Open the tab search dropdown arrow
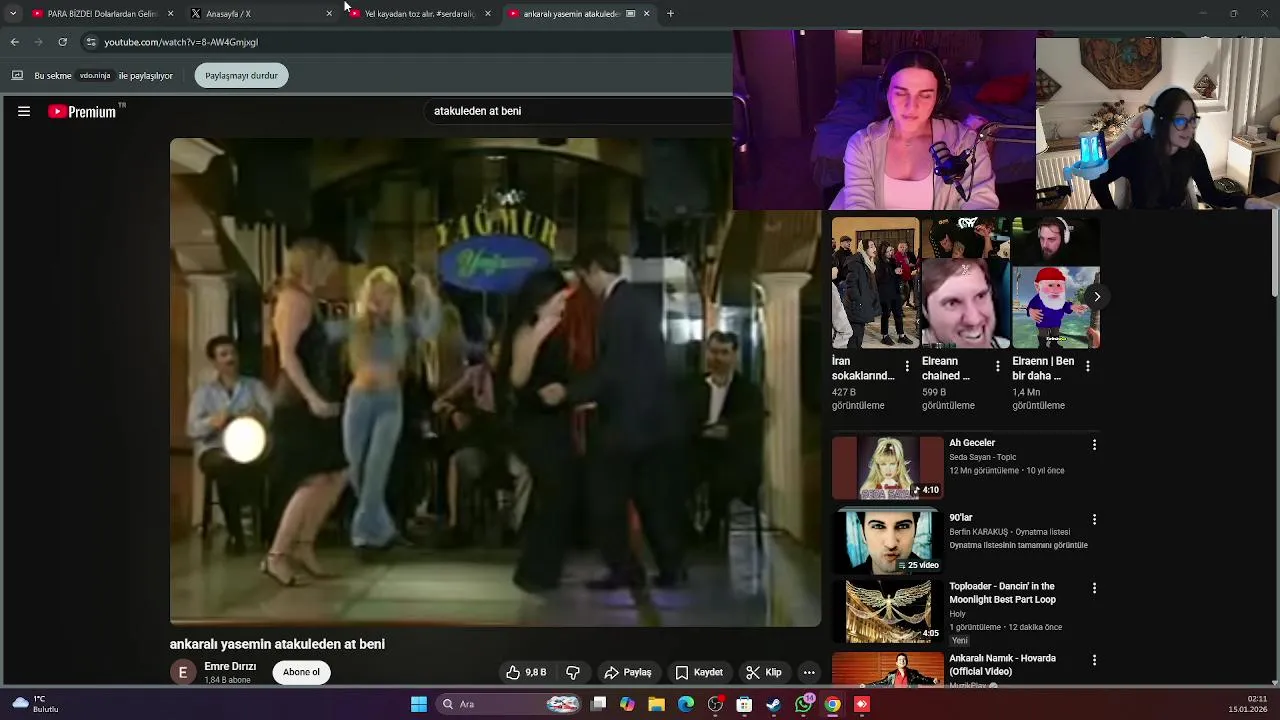The width and height of the screenshot is (1280, 720). point(12,13)
